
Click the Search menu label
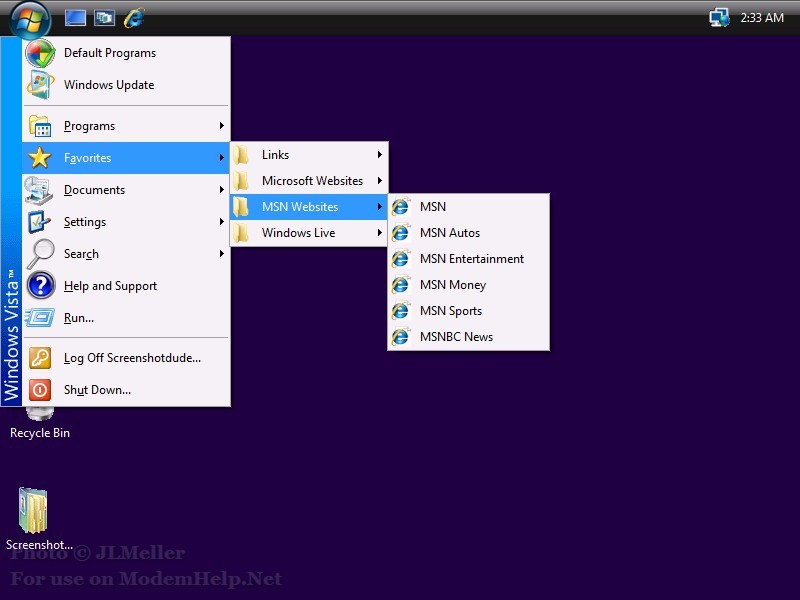coord(81,254)
